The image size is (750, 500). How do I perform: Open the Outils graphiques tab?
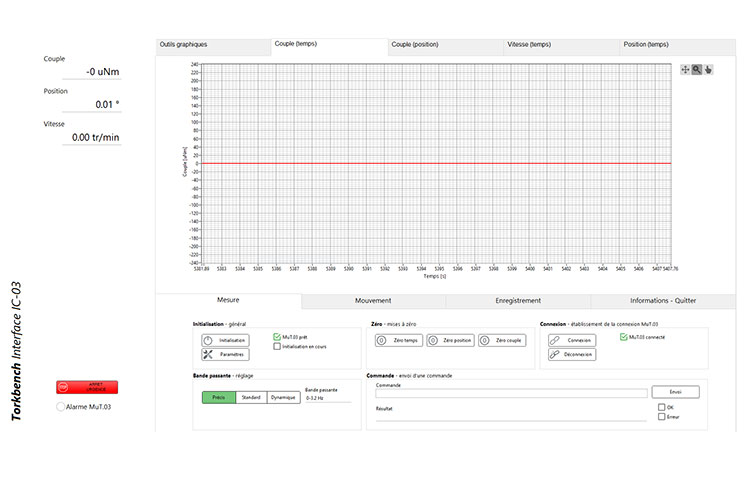pos(213,47)
